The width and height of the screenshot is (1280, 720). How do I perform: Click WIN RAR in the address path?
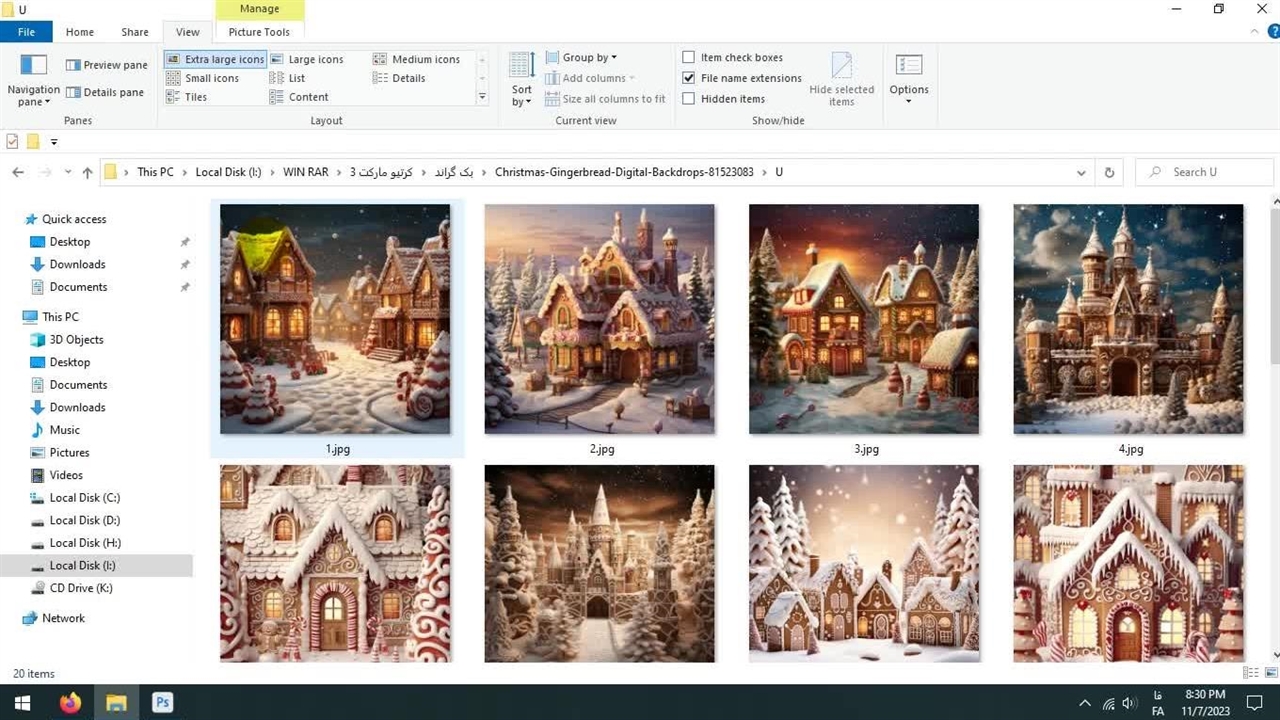(x=305, y=172)
